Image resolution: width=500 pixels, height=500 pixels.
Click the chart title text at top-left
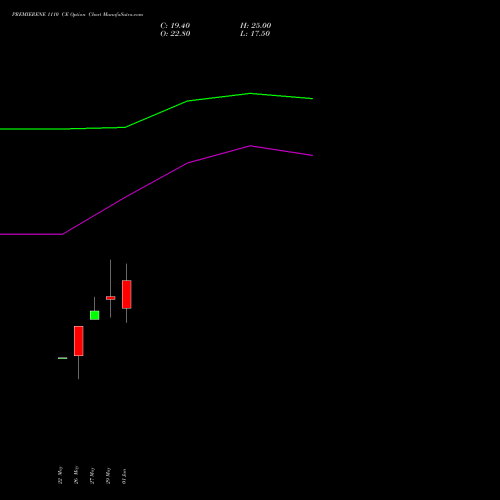pyautogui.click(x=77, y=15)
